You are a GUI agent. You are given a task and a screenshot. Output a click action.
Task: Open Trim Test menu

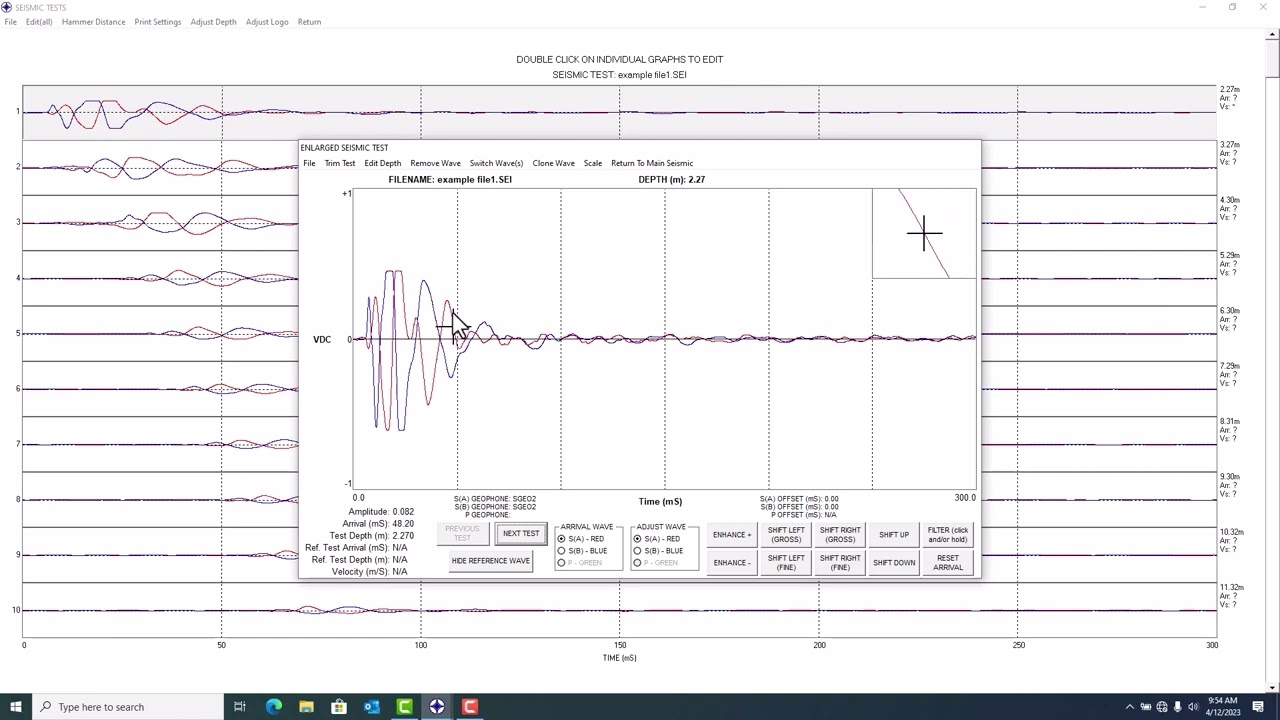340,163
